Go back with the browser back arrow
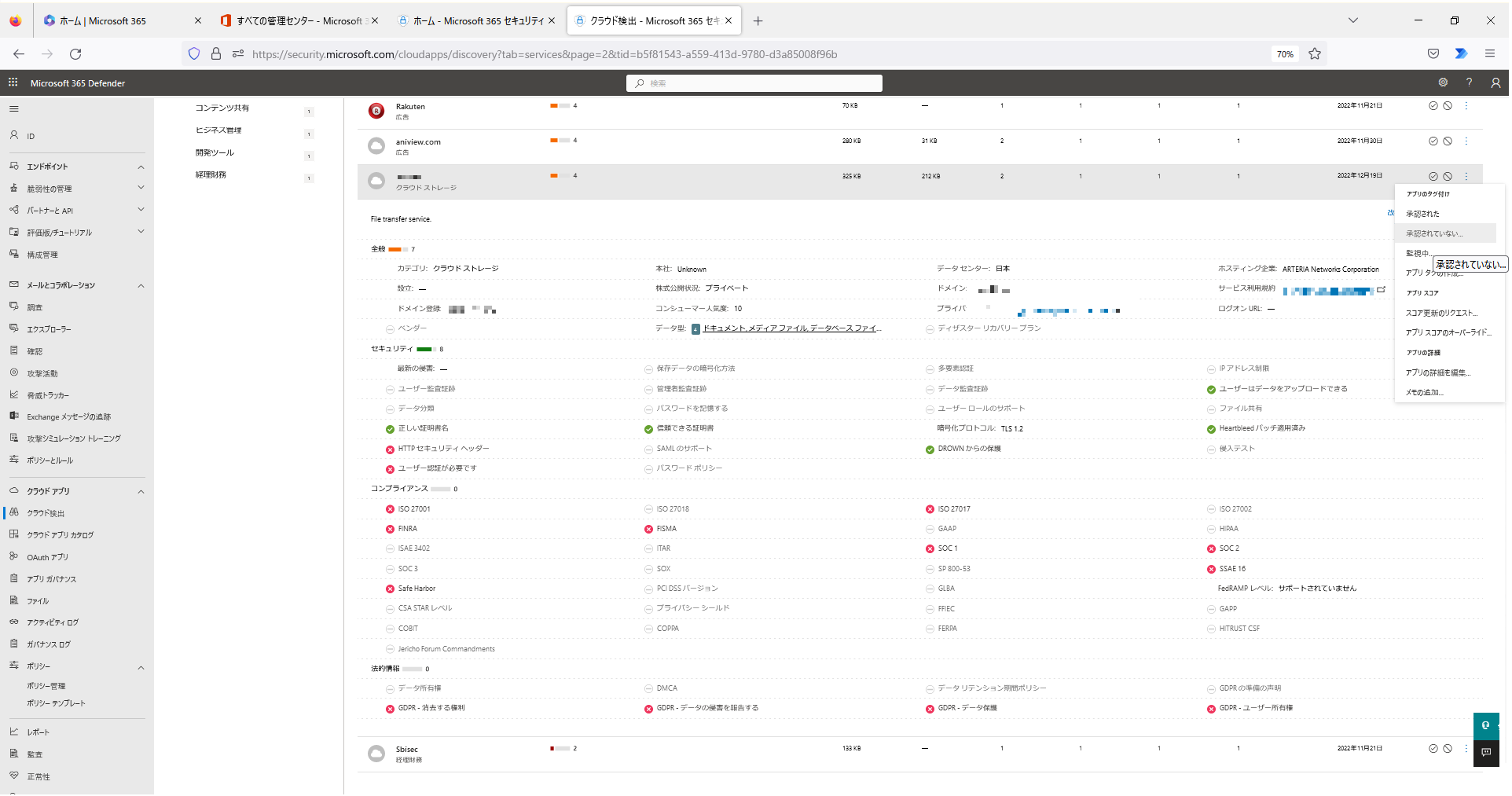This screenshot has height=796, width=1512. pyautogui.click(x=19, y=54)
